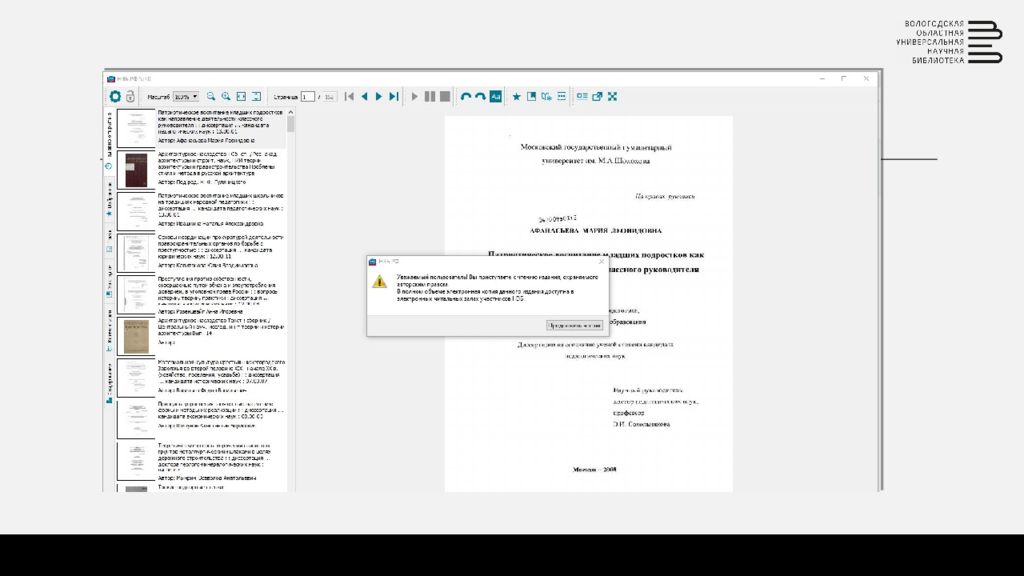1024x576 pixels.
Task: Click the padlock icon in toolbar
Action: [x=130, y=97]
